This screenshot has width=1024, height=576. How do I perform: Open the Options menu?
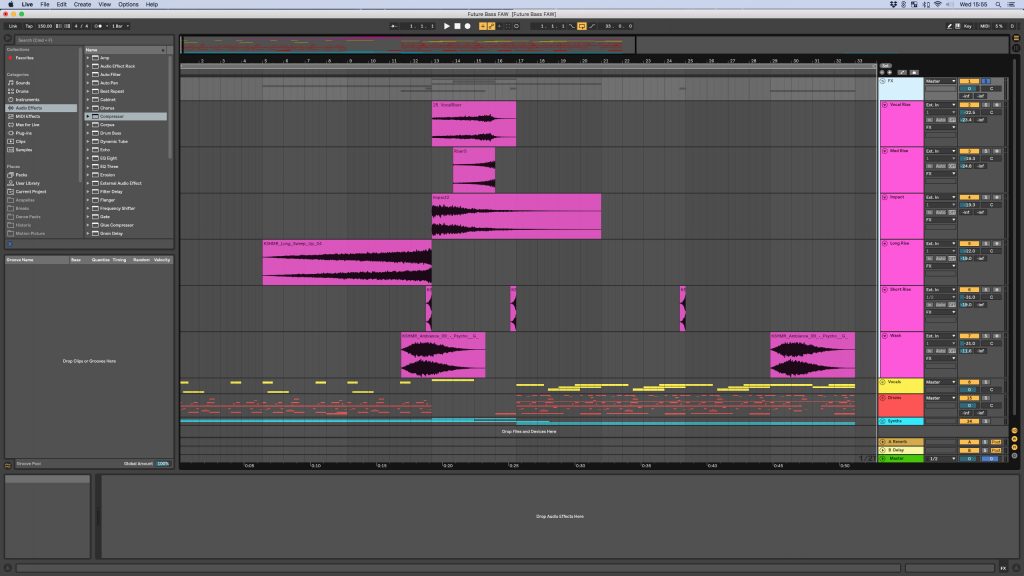pos(128,5)
